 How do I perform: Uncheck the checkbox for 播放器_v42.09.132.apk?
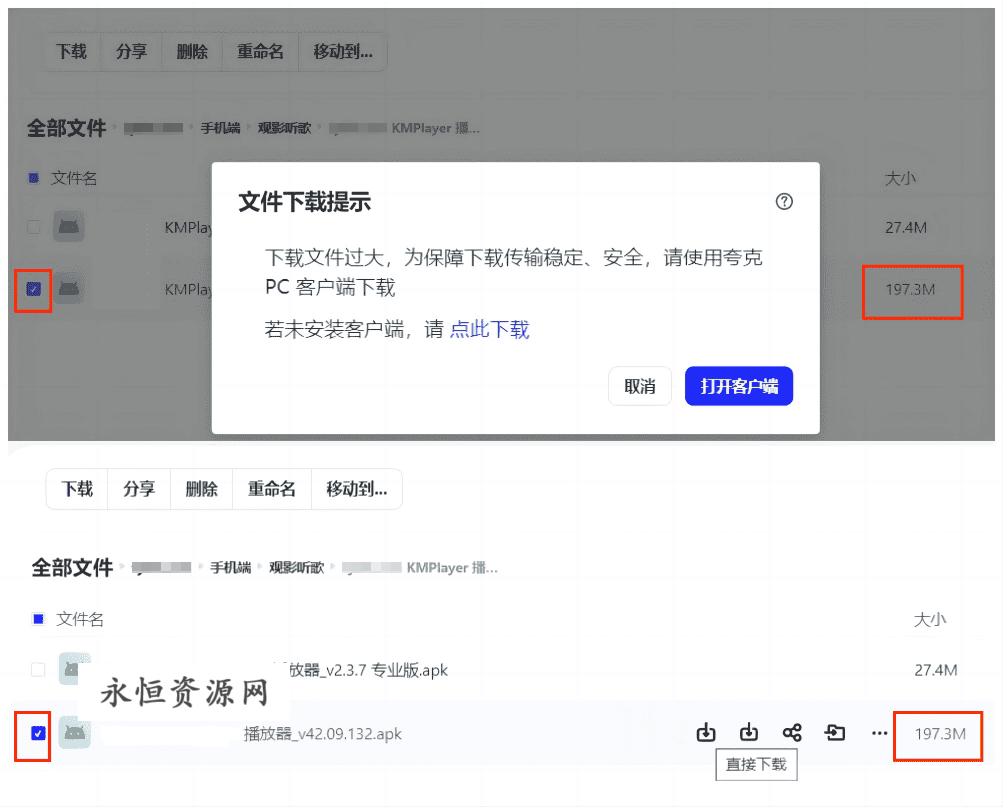(38, 733)
